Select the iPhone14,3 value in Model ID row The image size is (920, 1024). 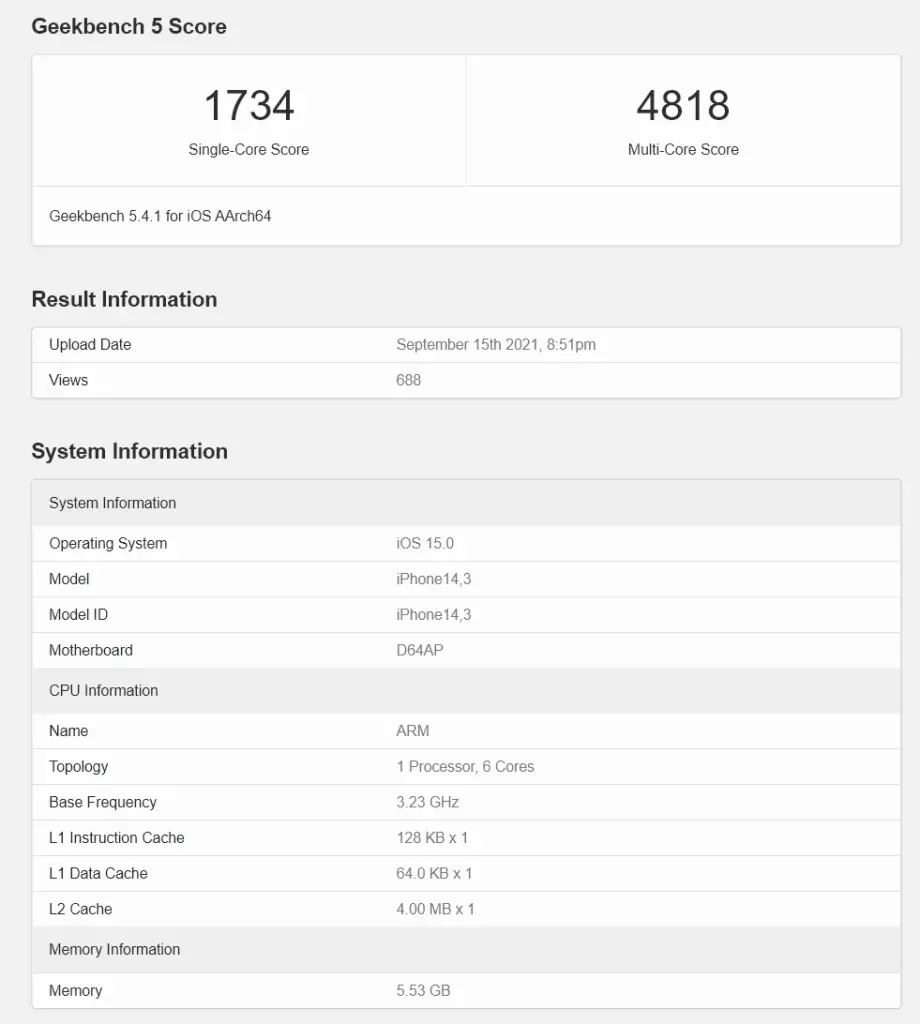[x=434, y=615]
